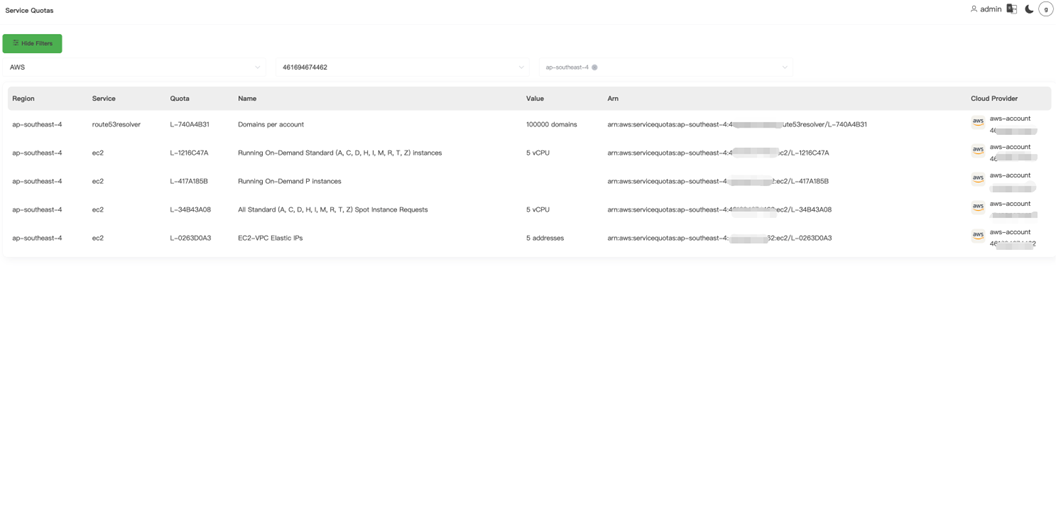Click Arn ending in route53resolver/L-740A4B31
This screenshot has width=1056, height=526.
click(737, 125)
